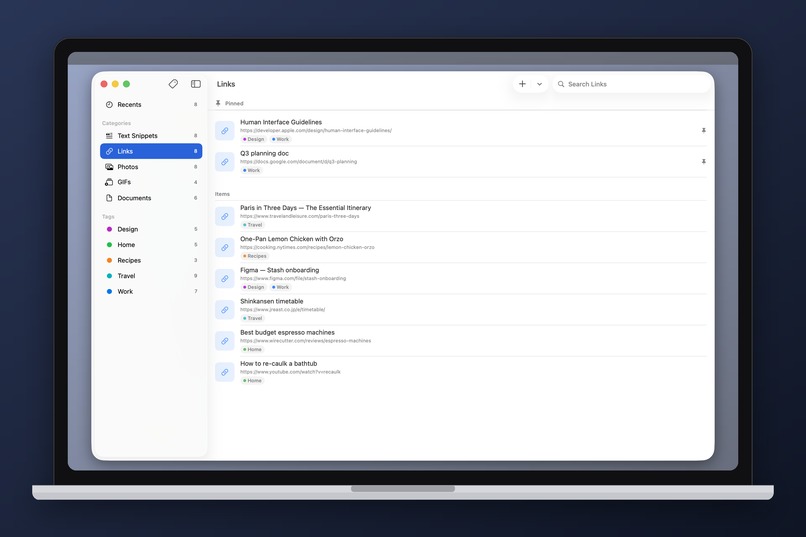Click Work tag on Q3 planning doc
806x537 pixels.
pos(251,170)
